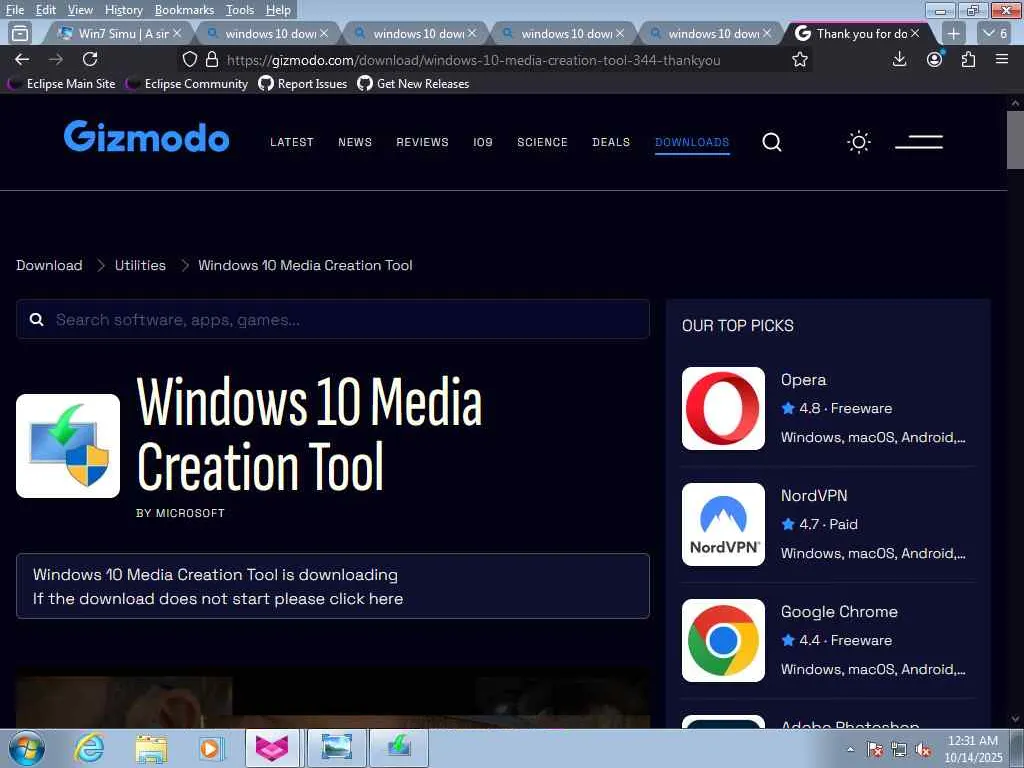Click the Gizmodo logo
This screenshot has height=768, width=1024.
coord(146,136)
